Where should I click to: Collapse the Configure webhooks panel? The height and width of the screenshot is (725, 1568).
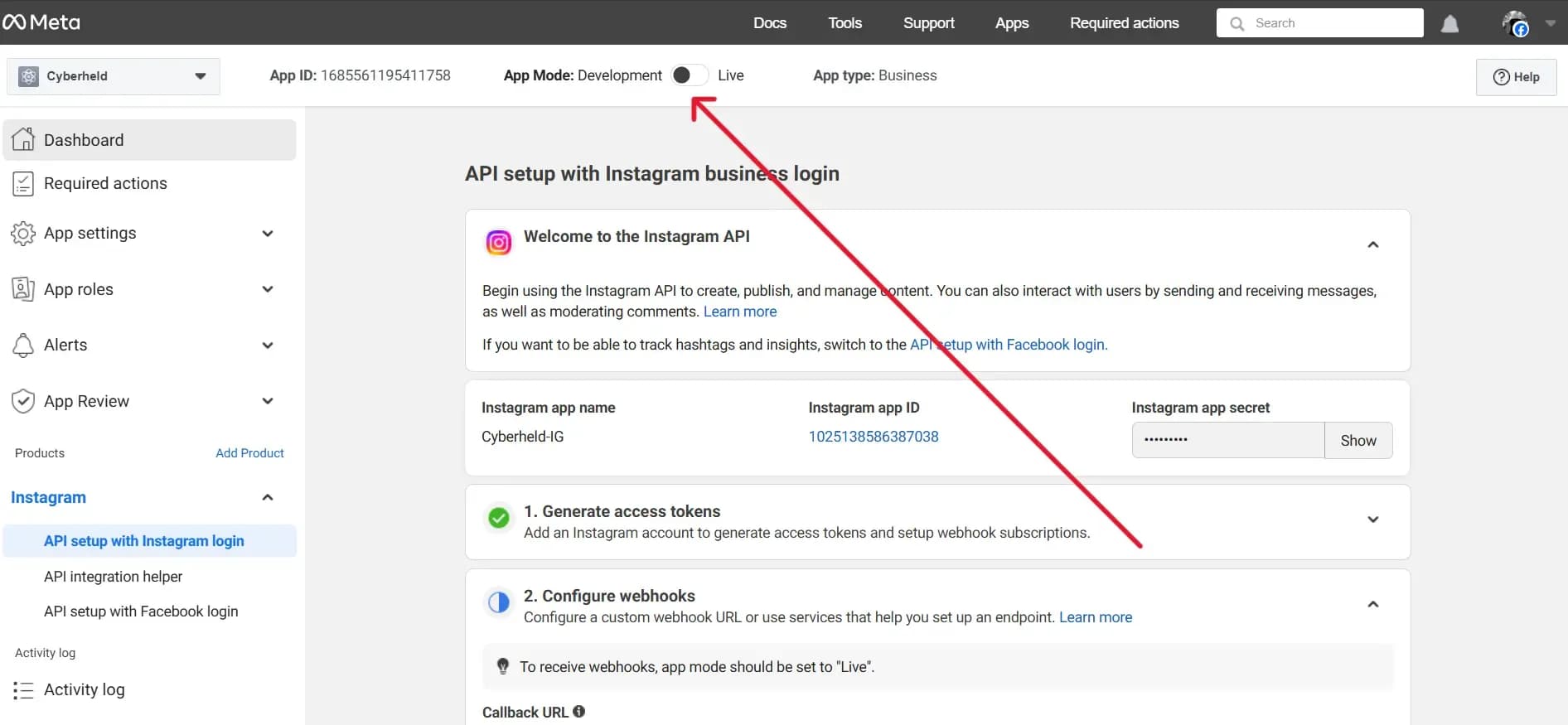1372,604
